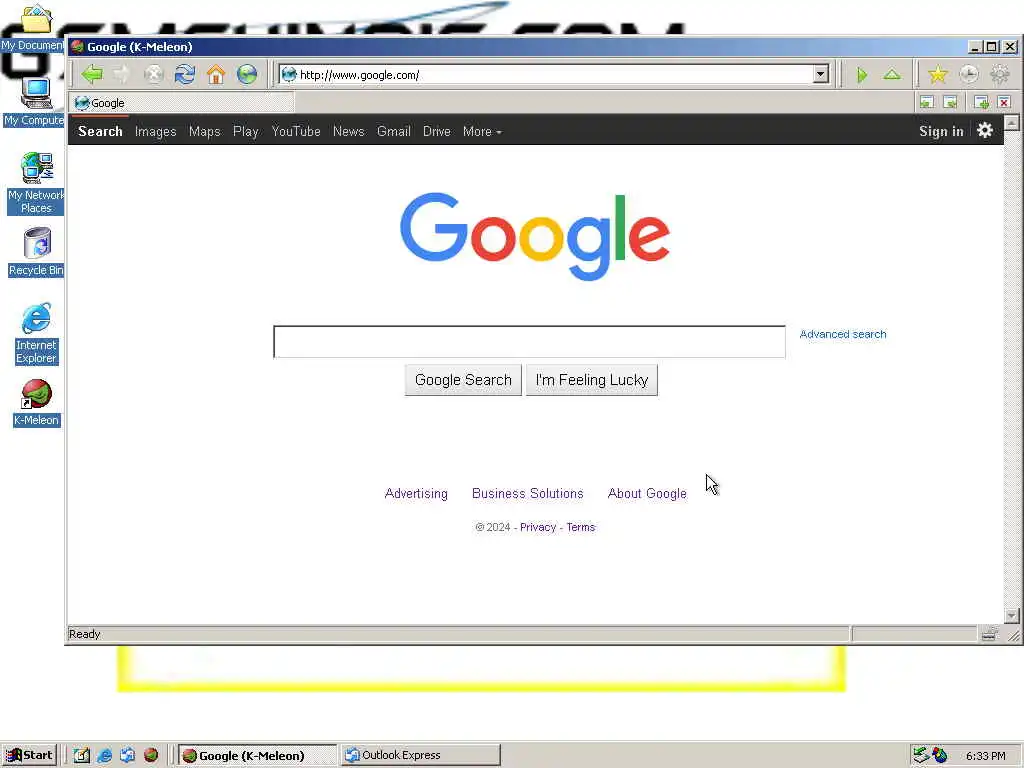Click the I'm Feeling Lucky button

(x=592, y=380)
